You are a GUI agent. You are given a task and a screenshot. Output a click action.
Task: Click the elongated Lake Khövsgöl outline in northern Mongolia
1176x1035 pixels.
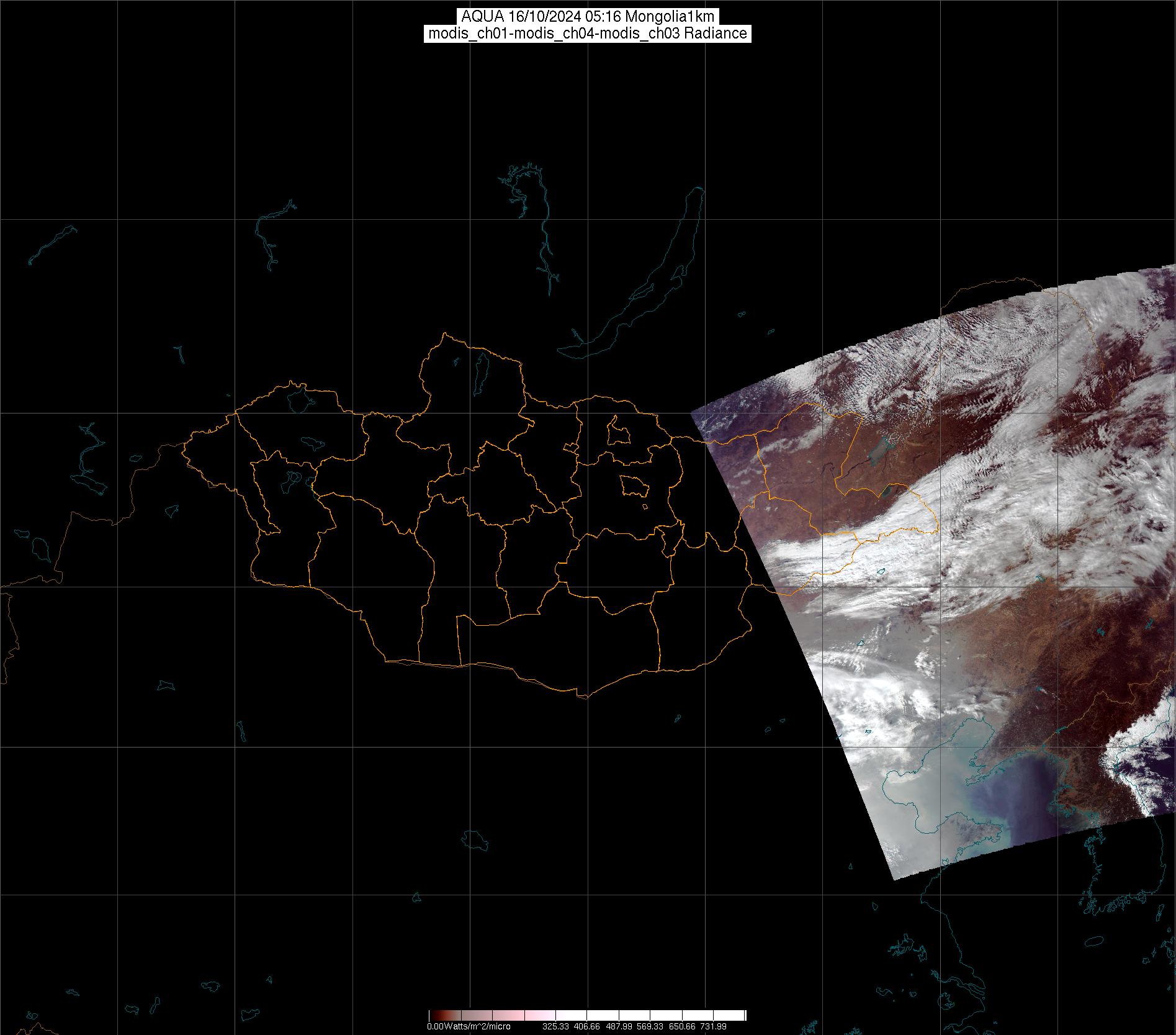480,370
